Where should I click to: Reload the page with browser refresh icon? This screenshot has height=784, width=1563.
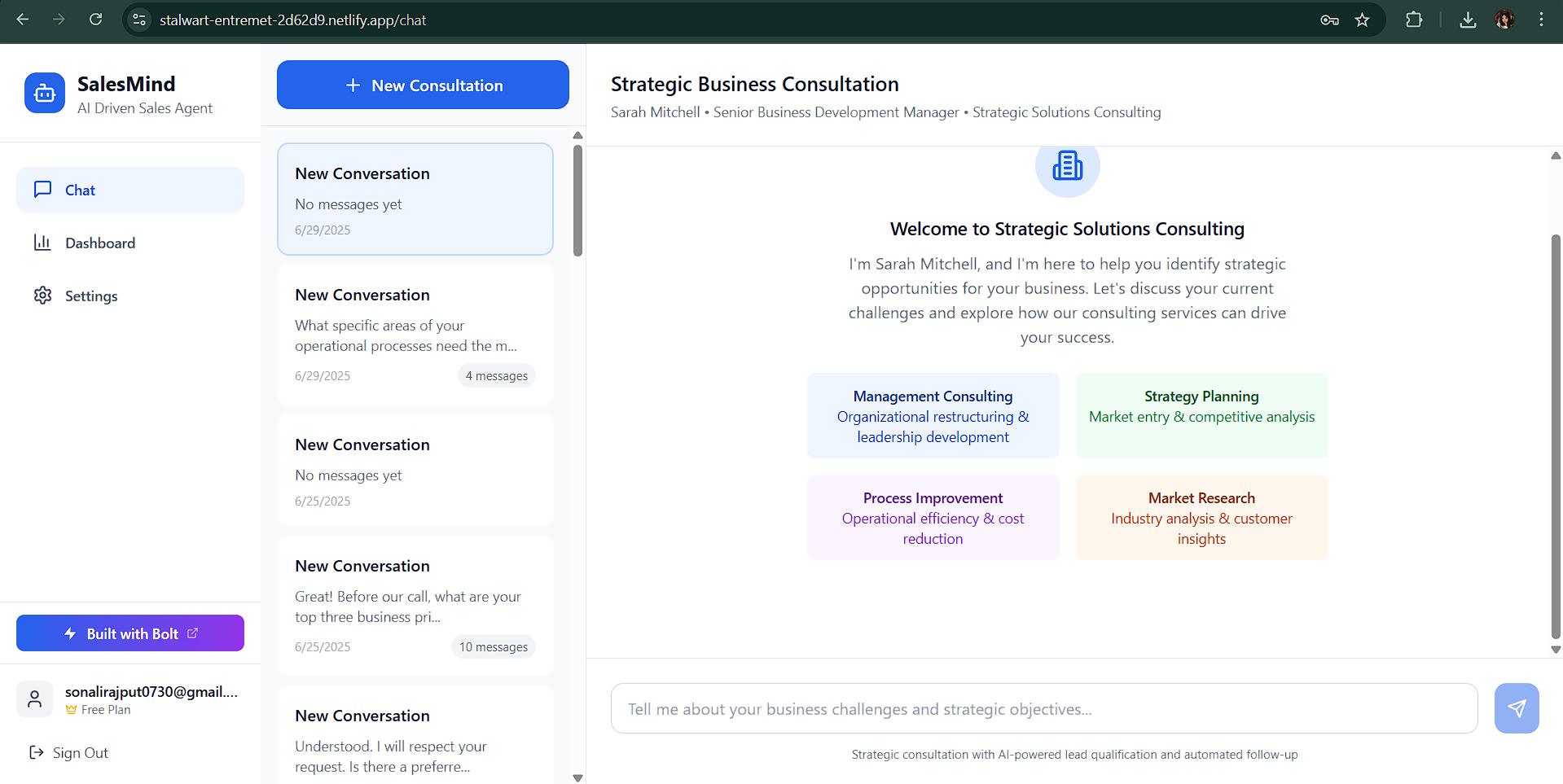coord(96,20)
